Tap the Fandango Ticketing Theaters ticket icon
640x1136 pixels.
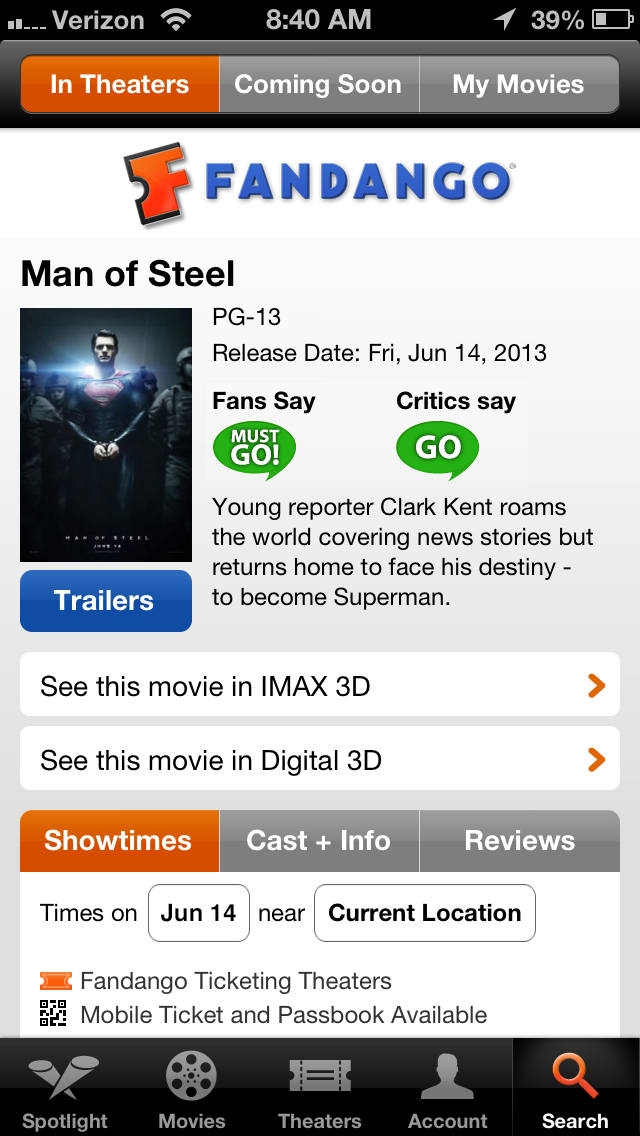(x=56, y=981)
